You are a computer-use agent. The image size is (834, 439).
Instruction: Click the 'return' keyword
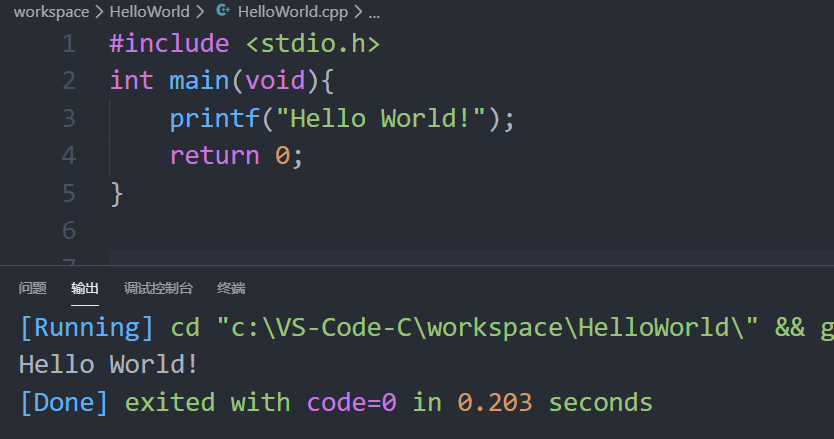[x=214, y=155]
